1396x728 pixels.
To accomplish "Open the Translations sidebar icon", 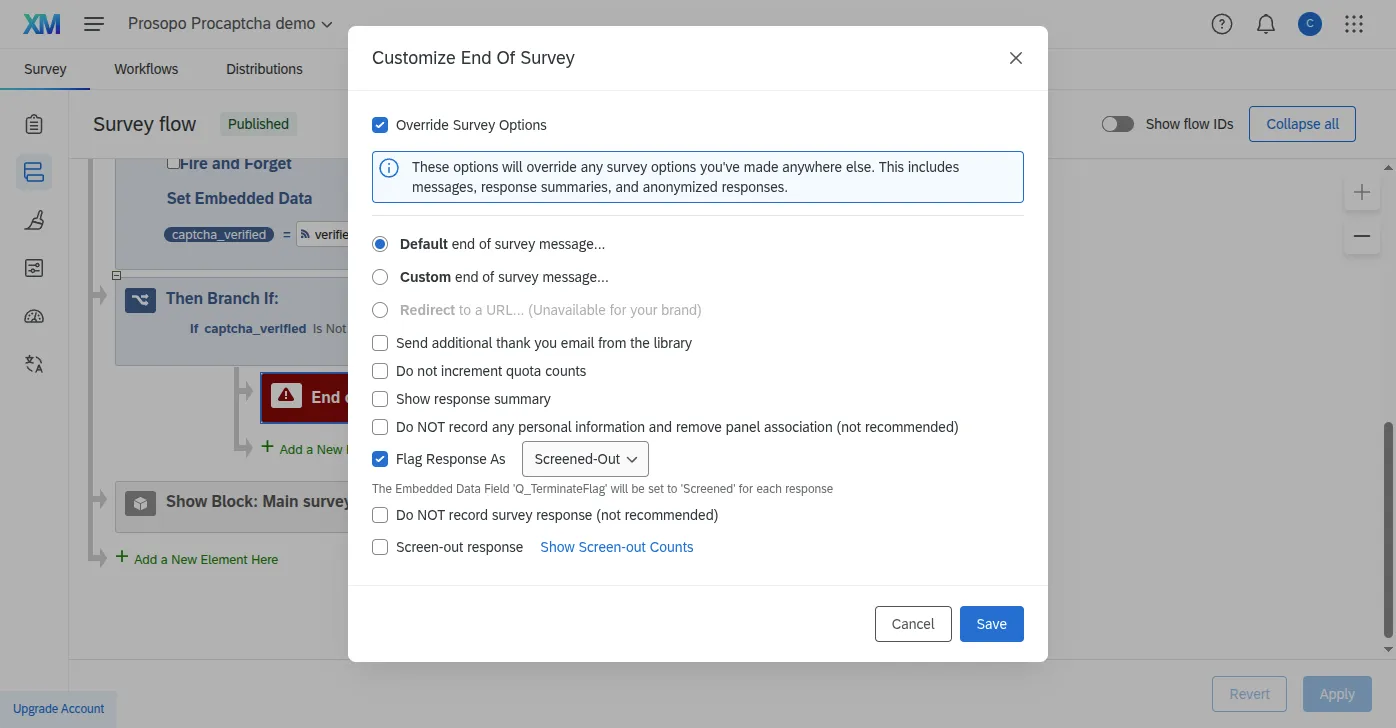I will (x=34, y=364).
